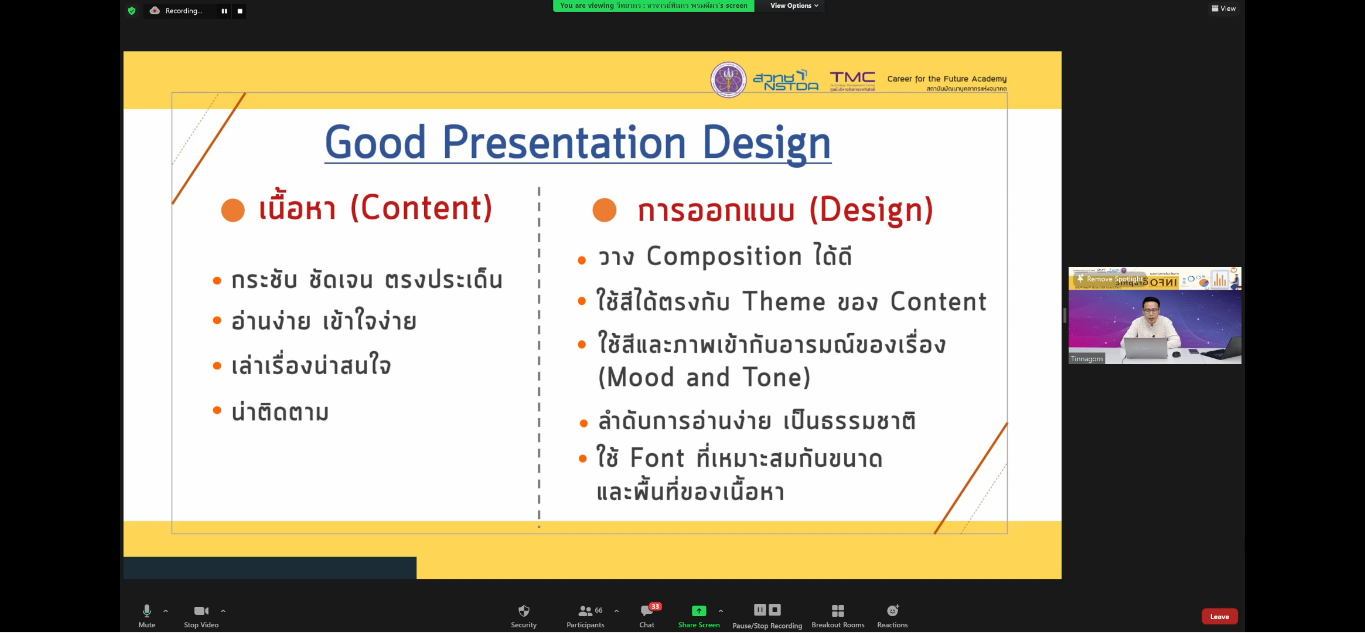Stop the recording in bottom toolbar

point(775,610)
